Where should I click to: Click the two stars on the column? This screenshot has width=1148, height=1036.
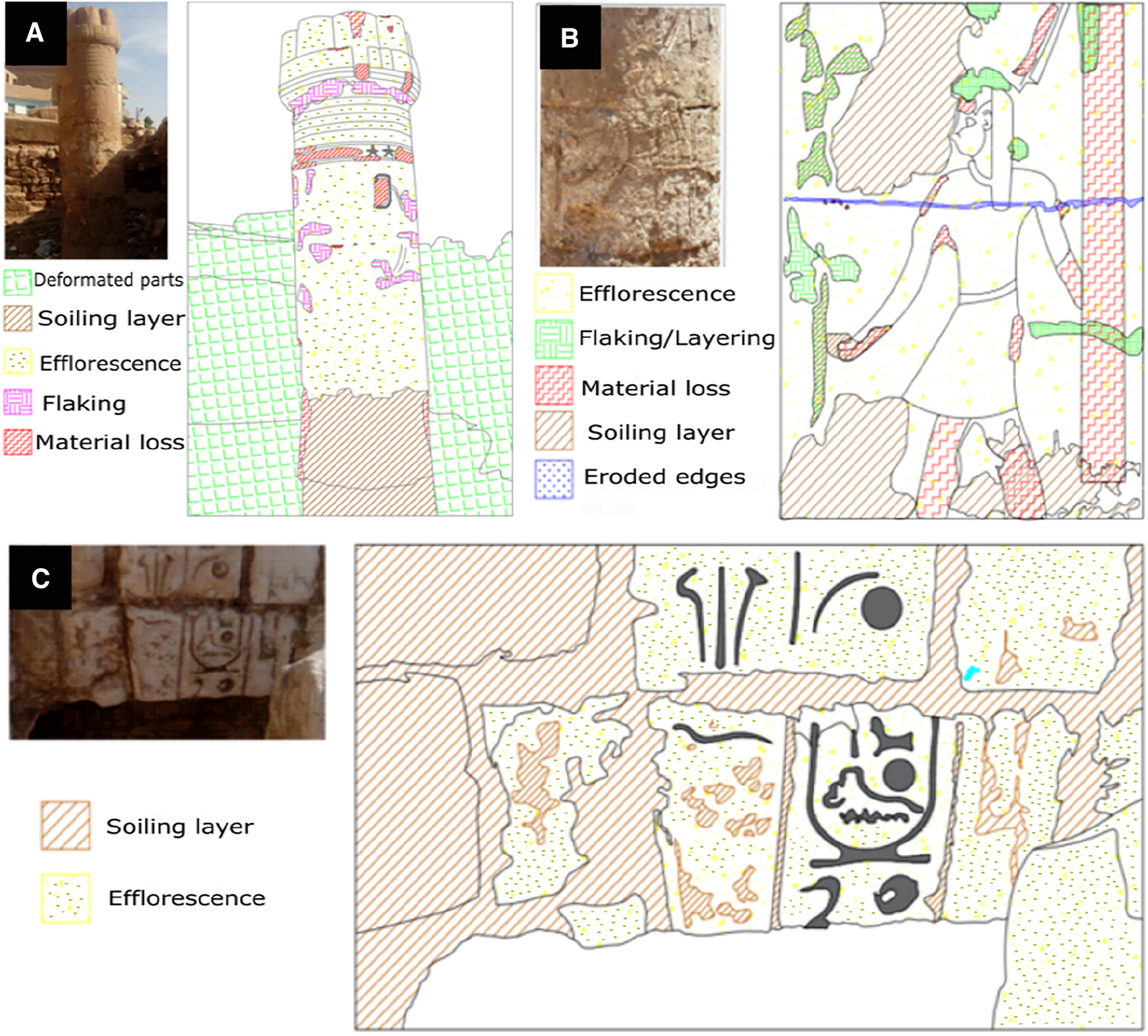pos(380,151)
